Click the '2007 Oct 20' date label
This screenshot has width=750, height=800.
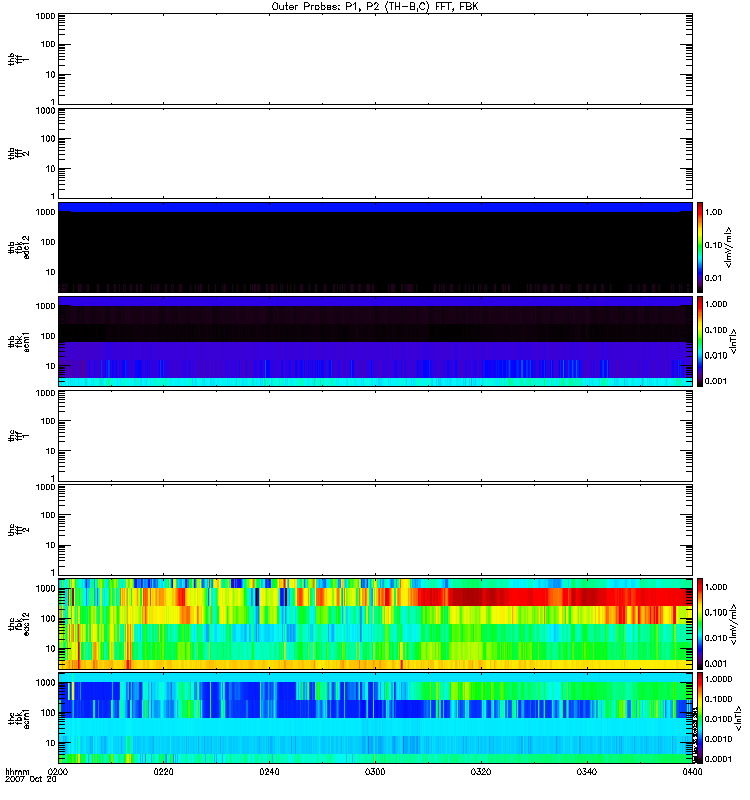[x=32, y=781]
